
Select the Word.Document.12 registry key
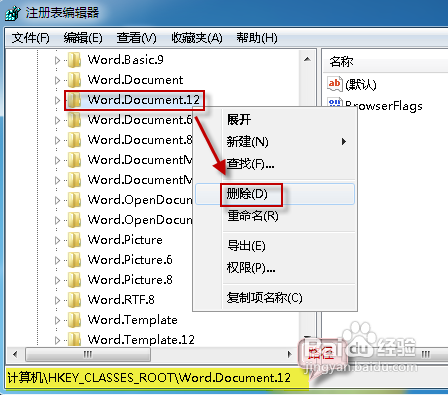click(x=144, y=100)
